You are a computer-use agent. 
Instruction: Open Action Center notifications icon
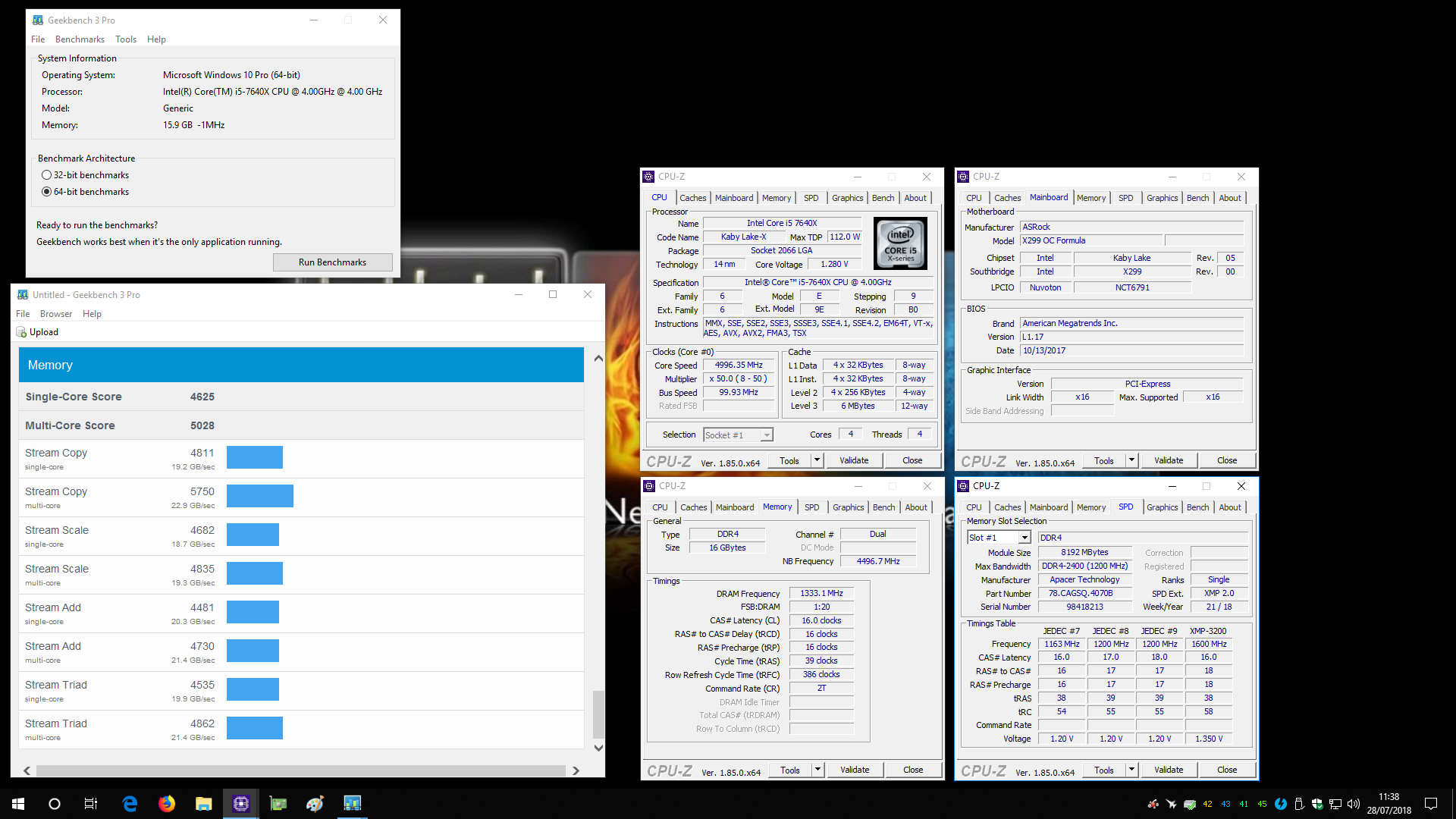coord(1431,804)
